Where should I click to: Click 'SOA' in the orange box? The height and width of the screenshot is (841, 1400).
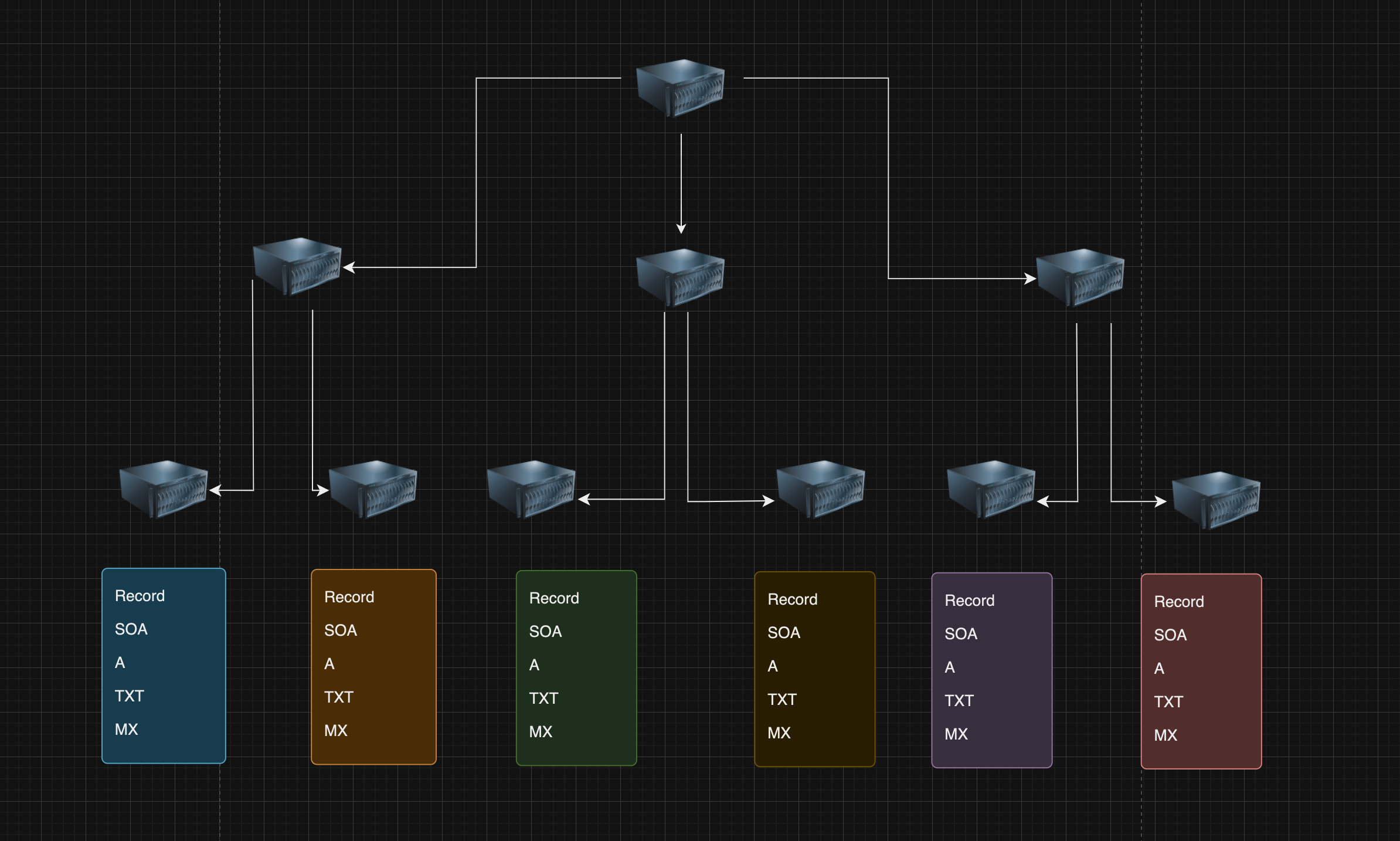point(341,630)
